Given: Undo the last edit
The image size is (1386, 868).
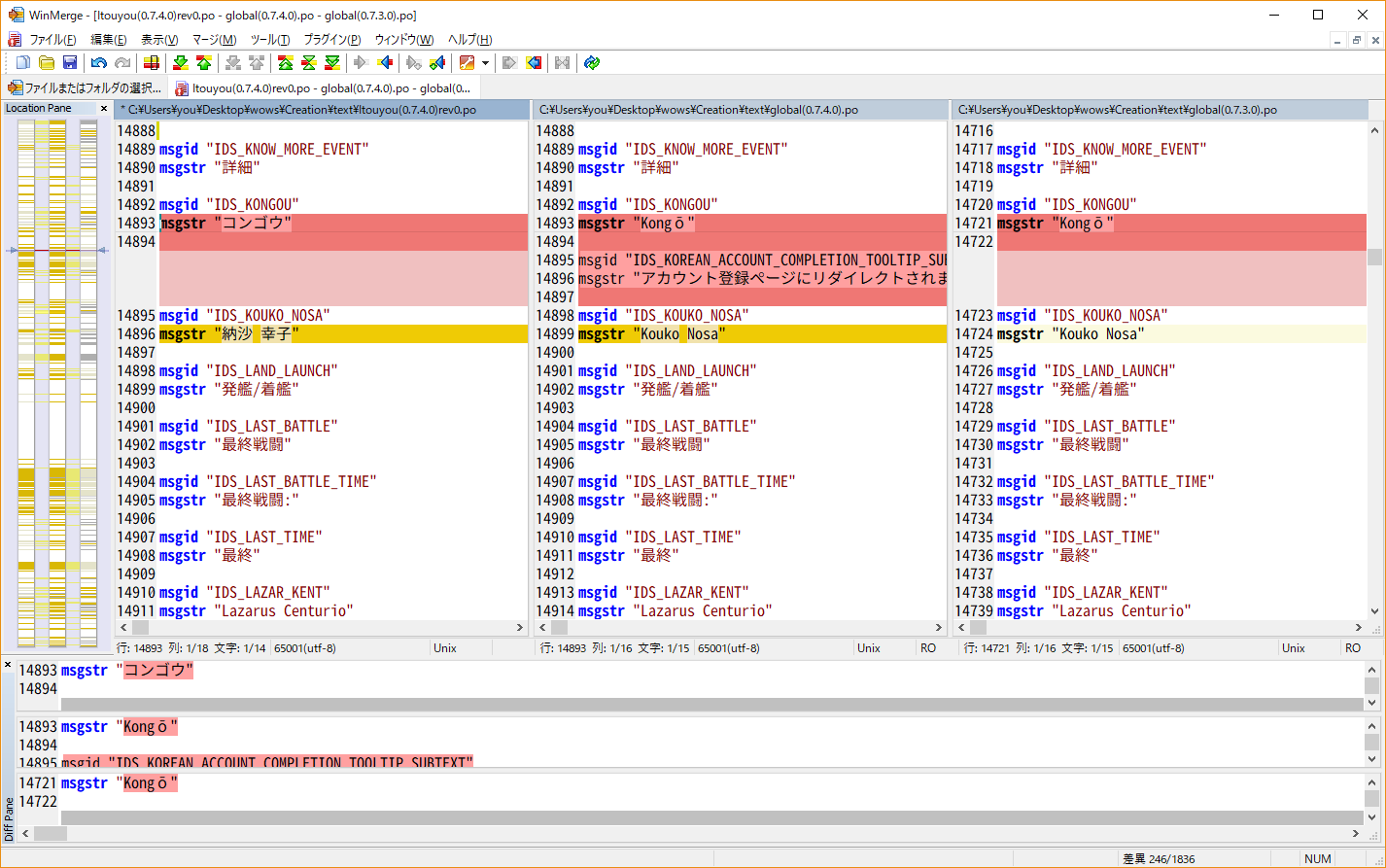Looking at the screenshot, I should (x=98, y=63).
